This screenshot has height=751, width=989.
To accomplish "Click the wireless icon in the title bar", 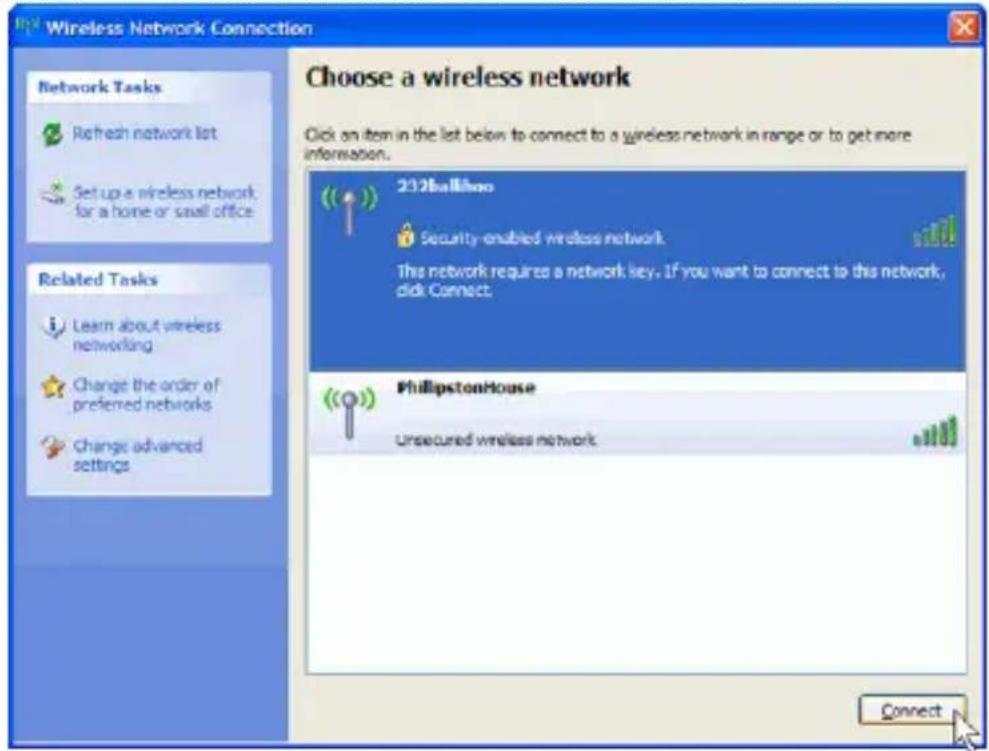I will coord(27,27).
